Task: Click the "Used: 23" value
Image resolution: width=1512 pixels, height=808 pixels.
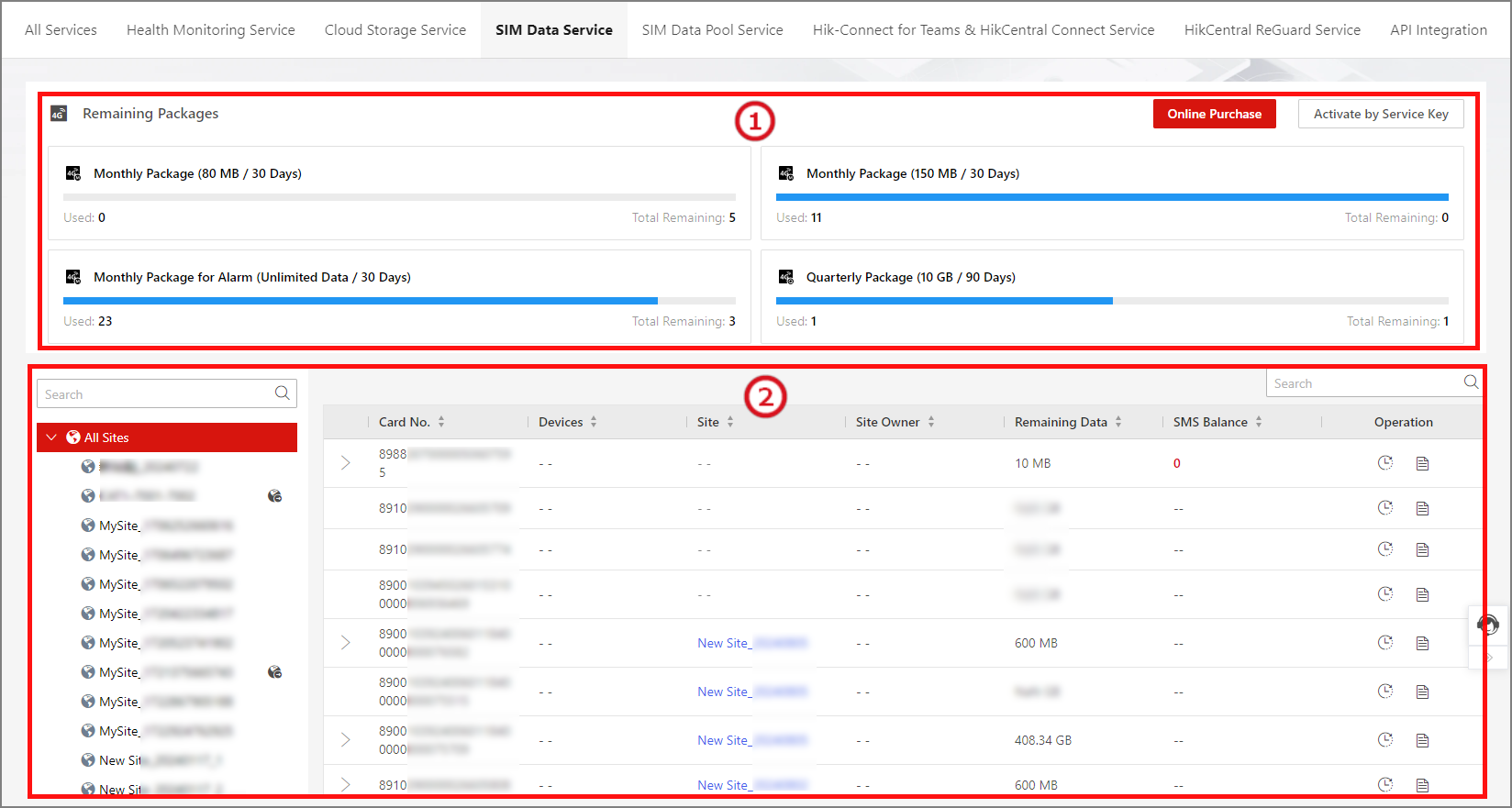Action: 88,321
